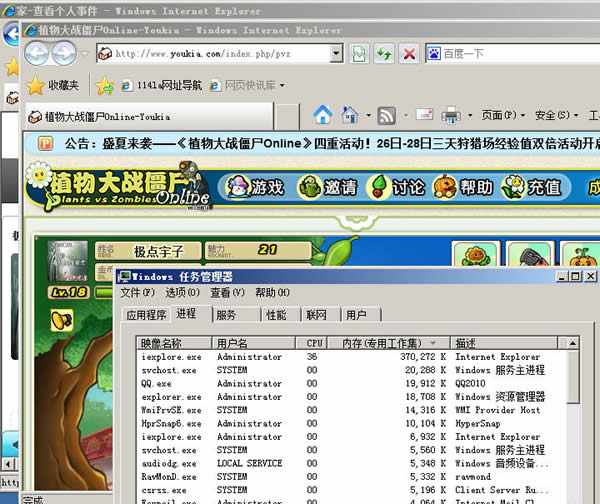The image size is (600, 504).
Task: Click the second house home page icon
Action: click(350, 115)
